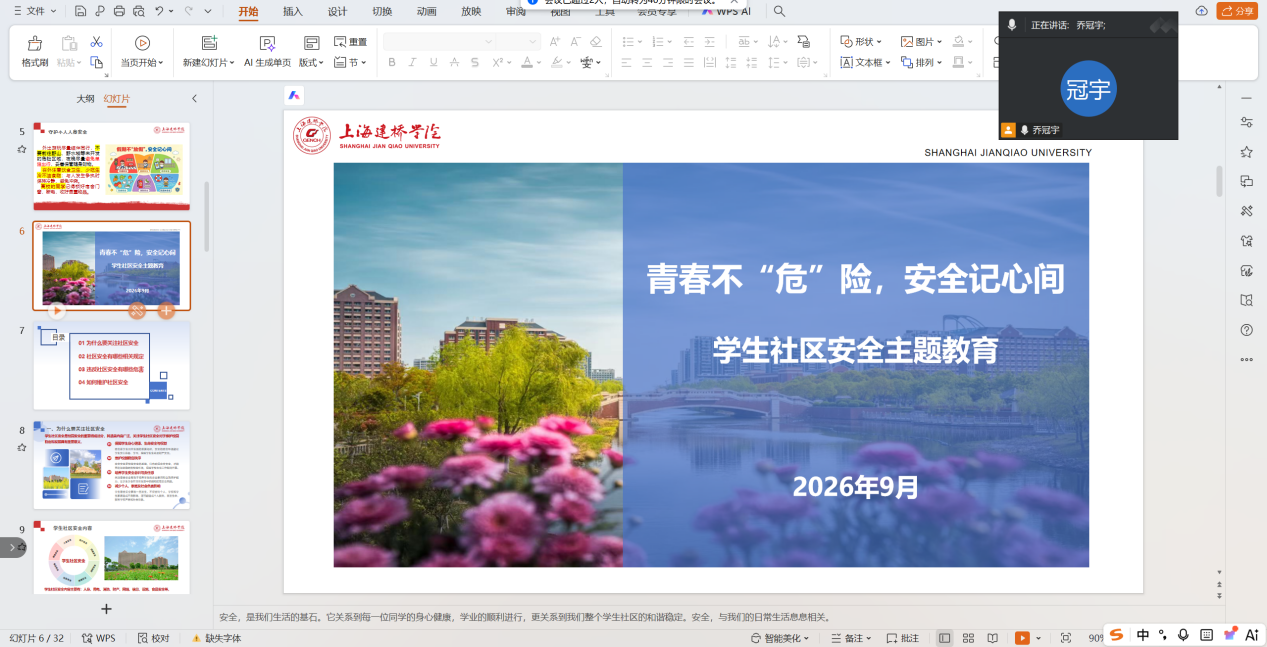Toggle 备注 notes pane in status bar
Screen dimensions: 1267x647
pos(853,638)
